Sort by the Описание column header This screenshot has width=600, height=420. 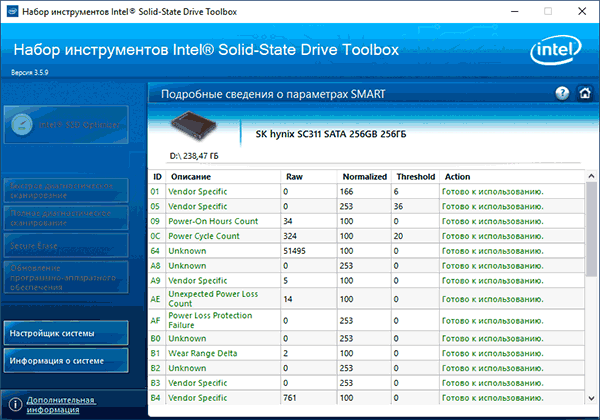(x=223, y=177)
